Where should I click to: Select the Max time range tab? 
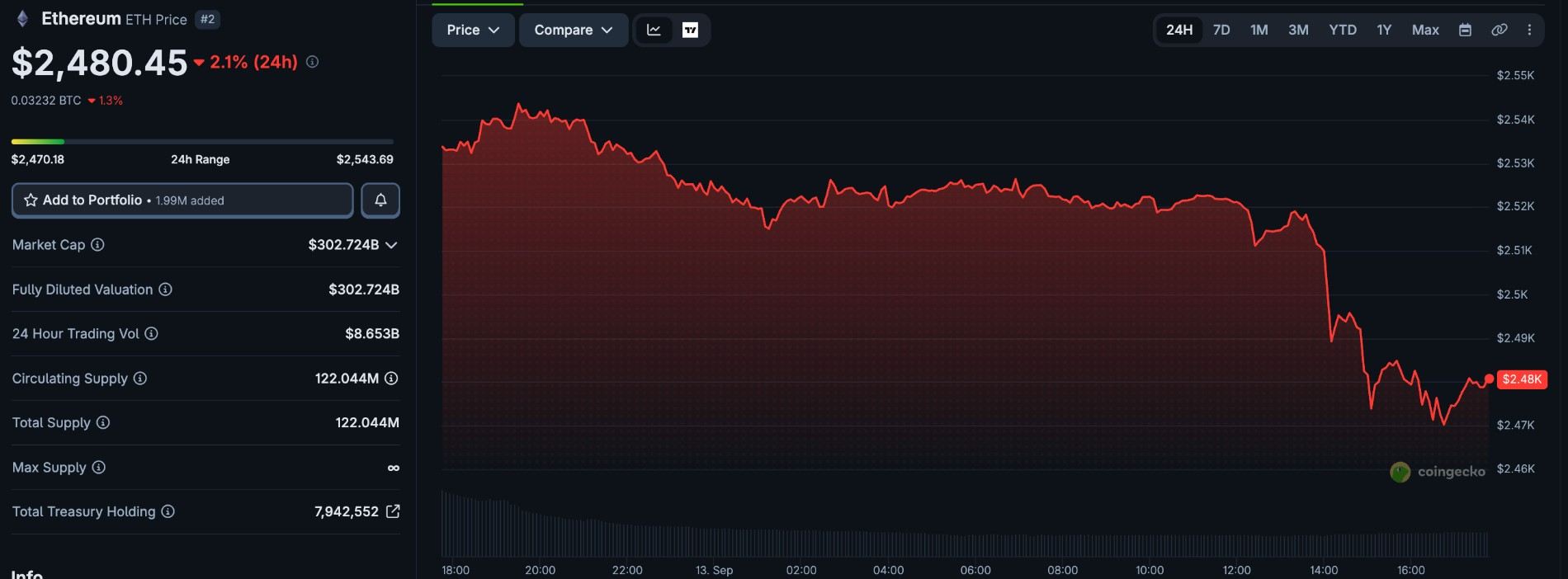coord(1425,30)
